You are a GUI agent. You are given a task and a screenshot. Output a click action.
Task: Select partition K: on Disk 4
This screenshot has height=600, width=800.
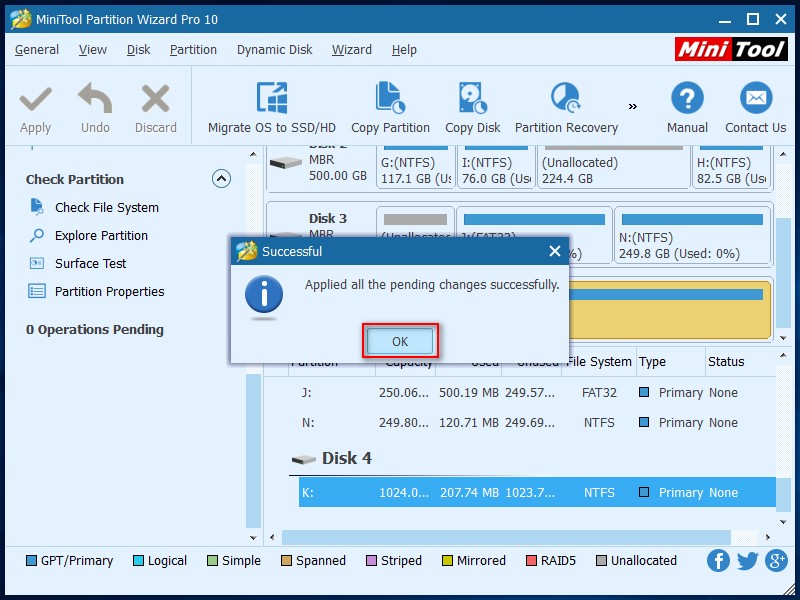[500, 492]
